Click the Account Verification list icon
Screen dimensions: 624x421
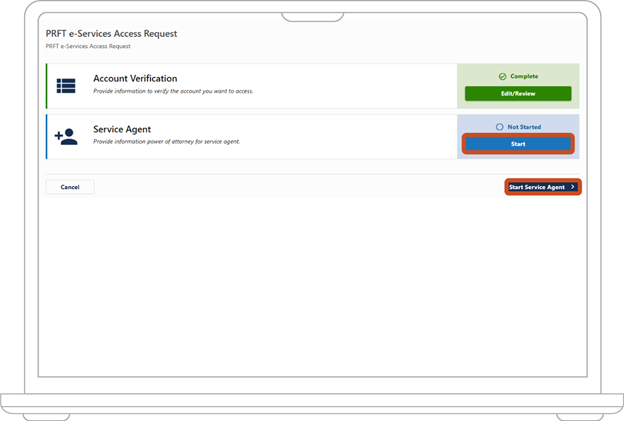66,86
